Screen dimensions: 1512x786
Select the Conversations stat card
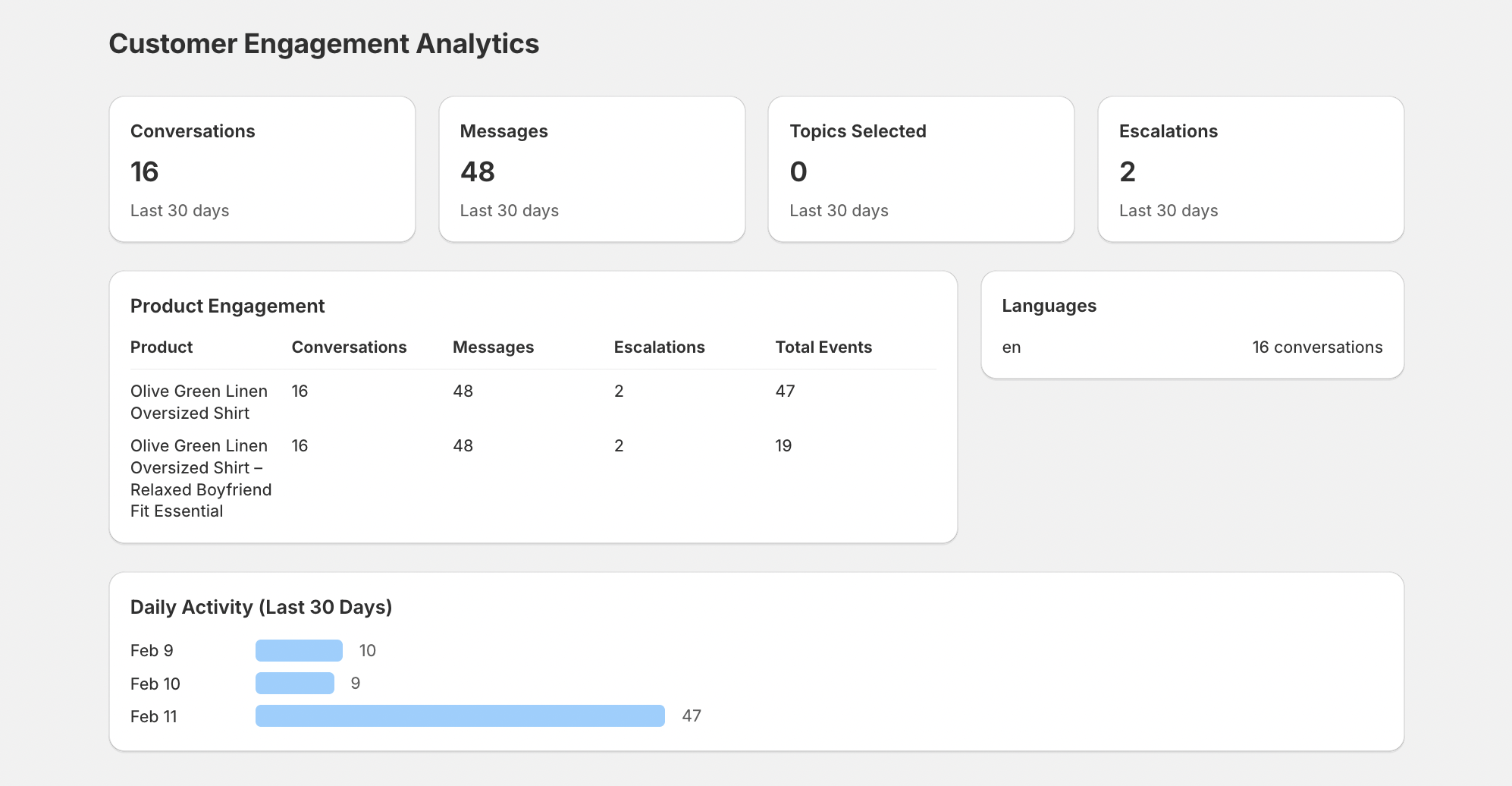262,168
